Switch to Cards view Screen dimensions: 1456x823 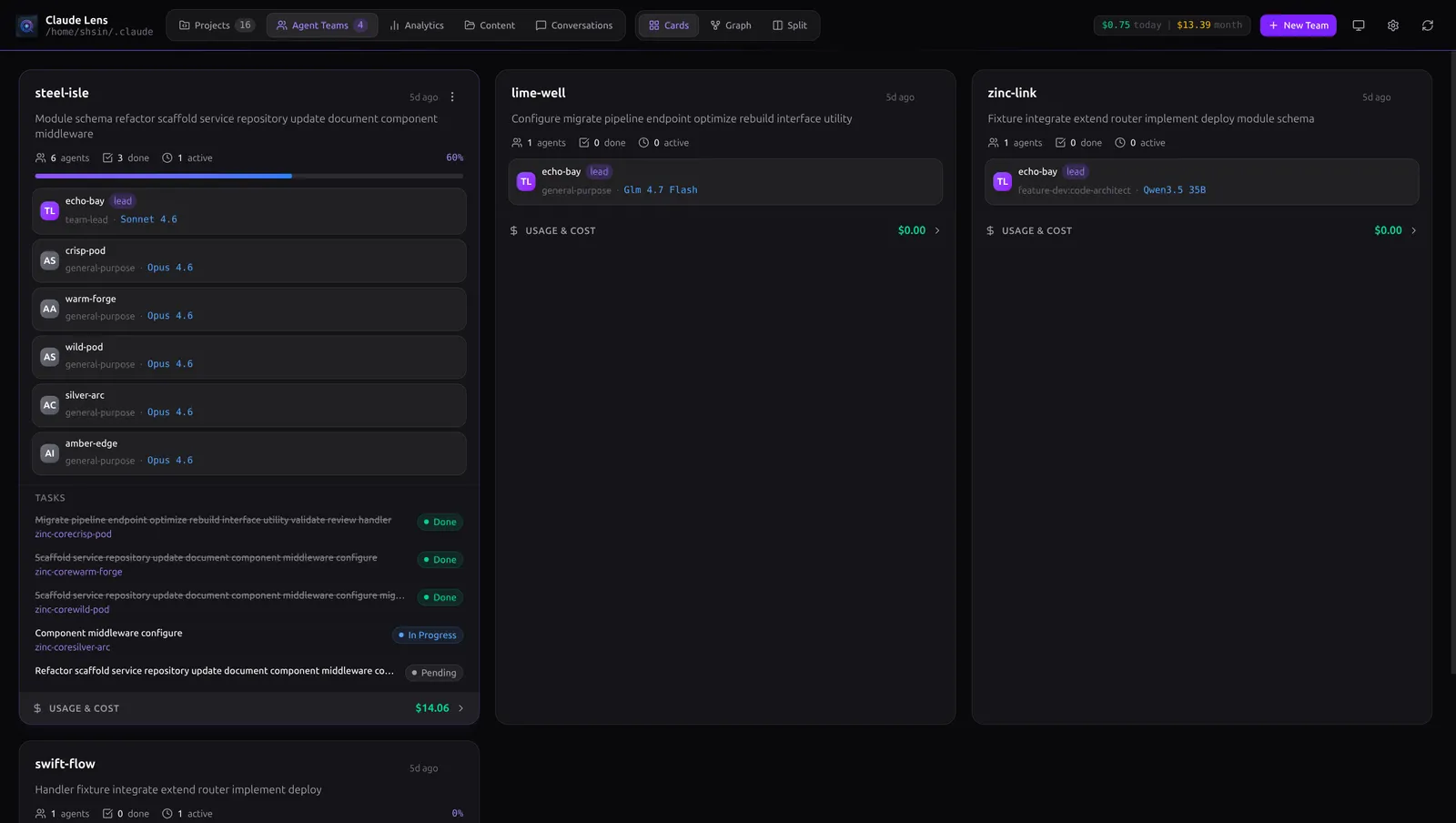[669, 25]
